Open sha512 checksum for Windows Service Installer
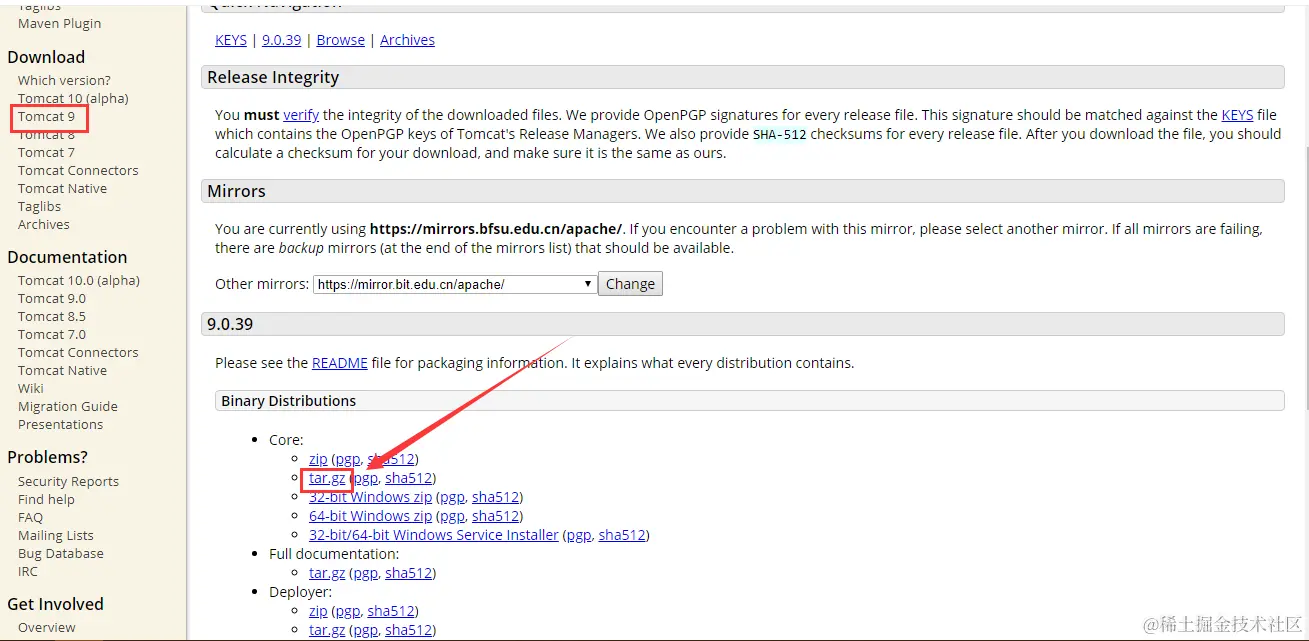 (x=622, y=535)
